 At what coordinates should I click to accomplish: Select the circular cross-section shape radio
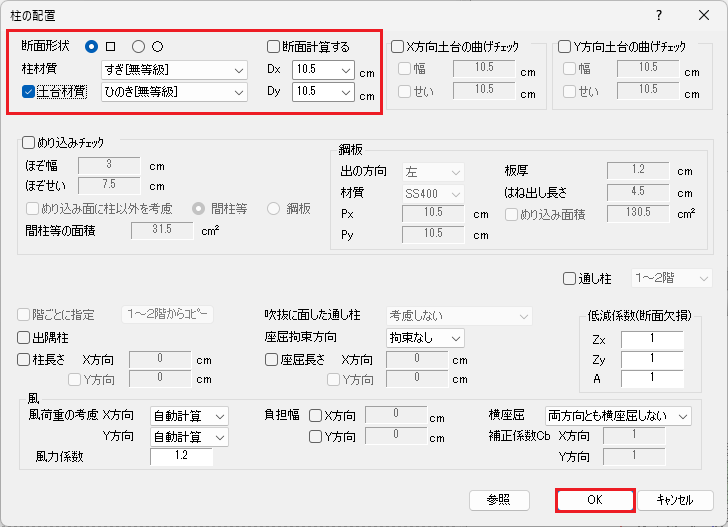click(x=139, y=46)
